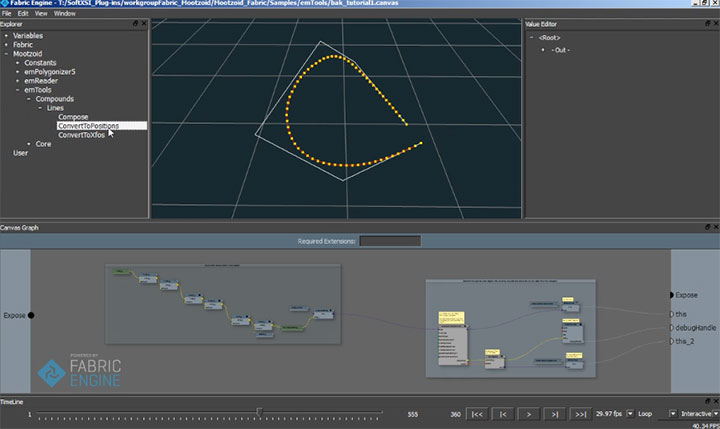Collapse the Lines tree node
Image resolution: width=720 pixels, height=429 pixels.
pos(40,108)
